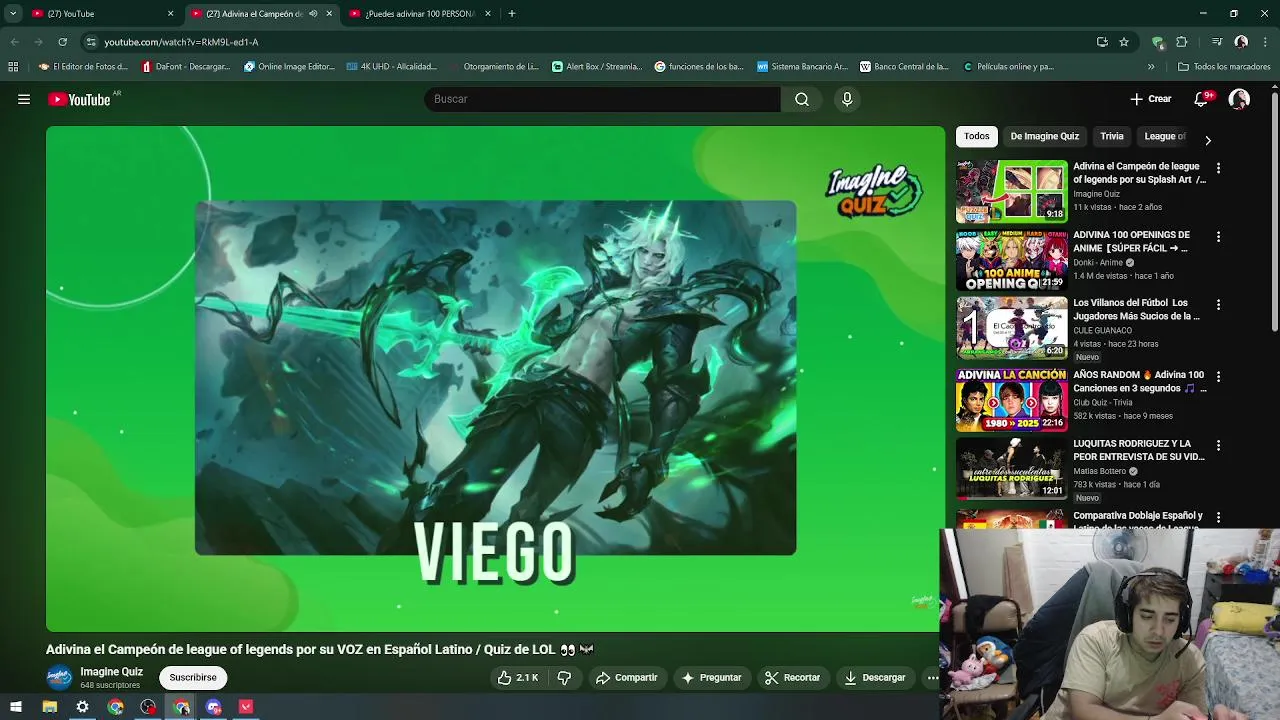The width and height of the screenshot is (1280, 720).
Task: Click the YouTube search input field
Action: coord(602,99)
